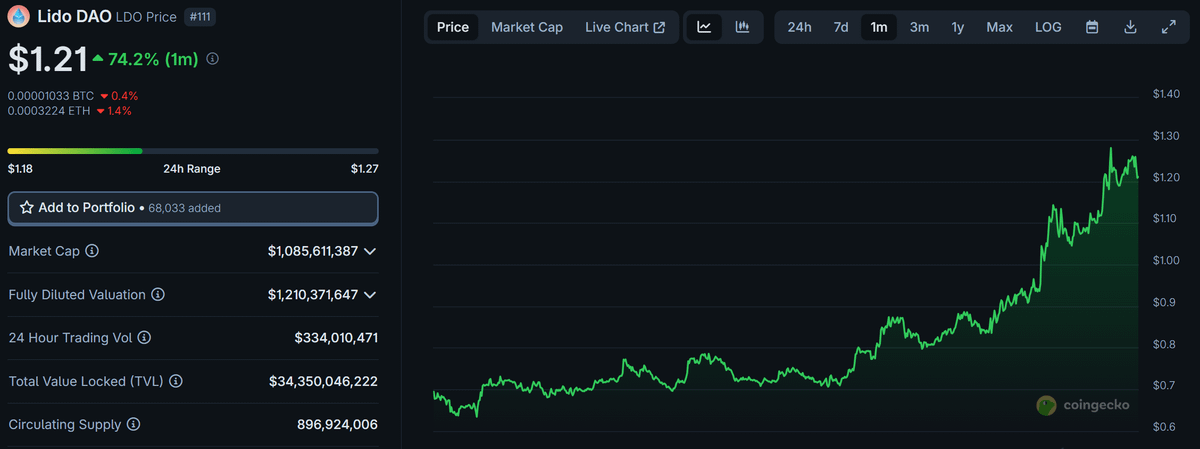Click the 68,033 added text
The width and height of the screenshot is (1200, 449).
pyautogui.click(x=184, y=208)
